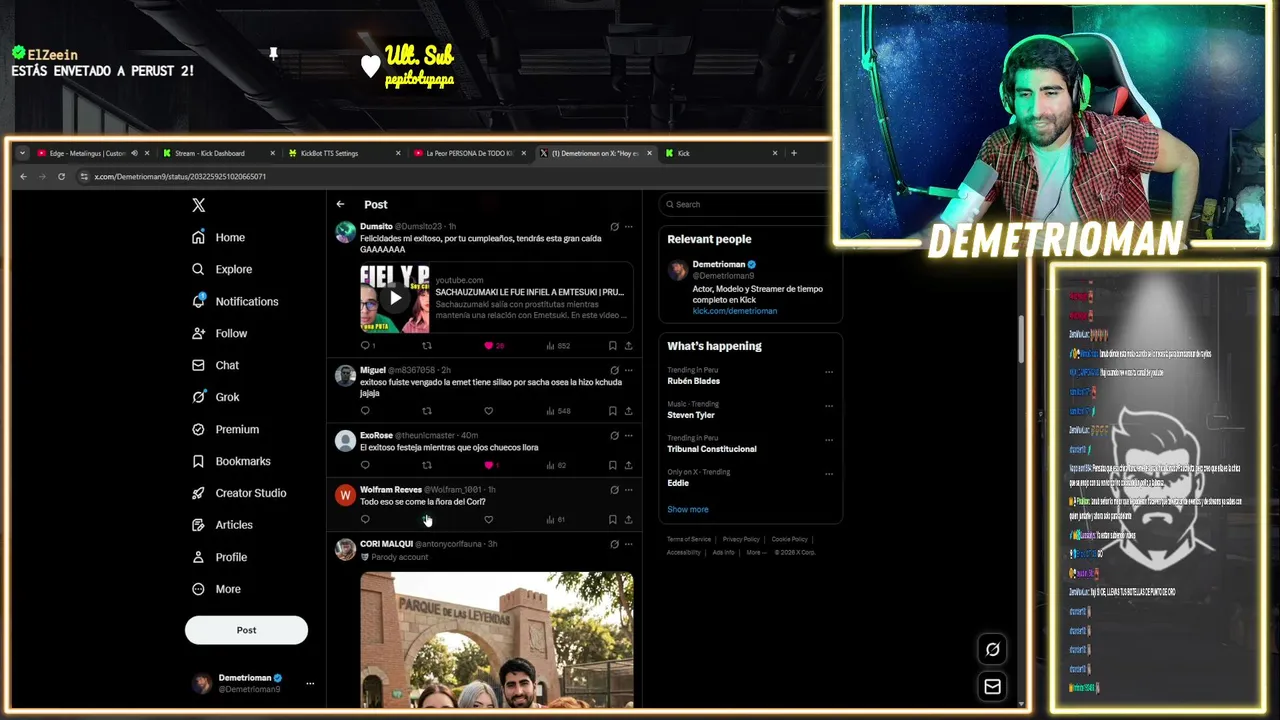This screenshot has width=1280, height=720.
Task: Open kick.com/demetrioman link
Action: click(x=735, y=311)
